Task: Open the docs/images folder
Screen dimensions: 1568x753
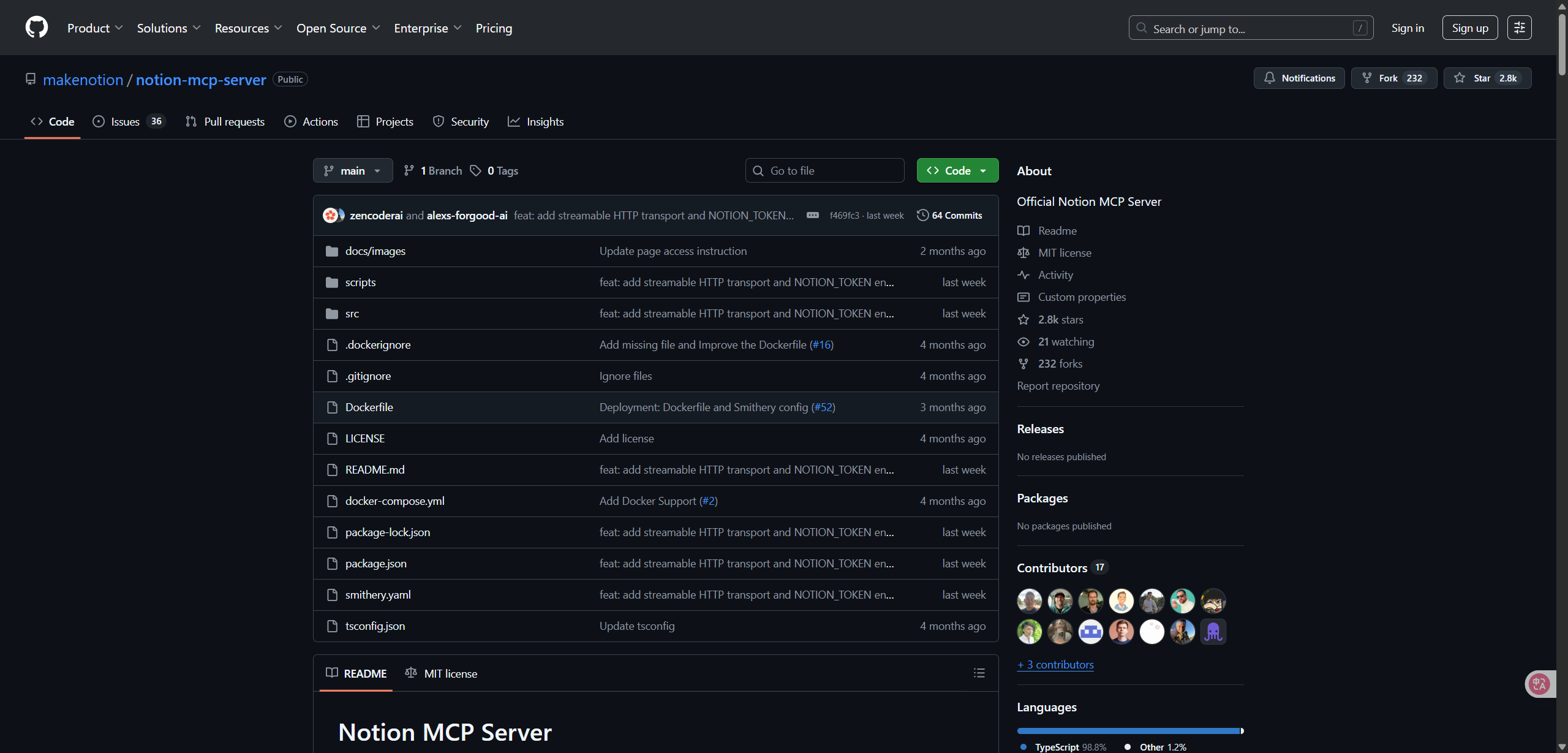Action: coord(375,251)
